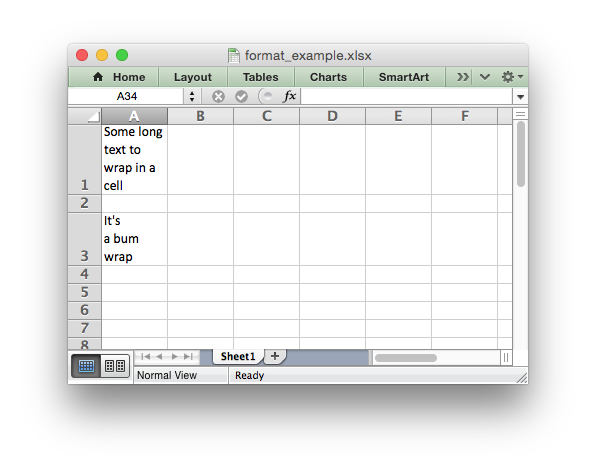Screen dimensions: 596x476
Task: Select the Sheet1 worksheet tab
Action: [238, 357]
